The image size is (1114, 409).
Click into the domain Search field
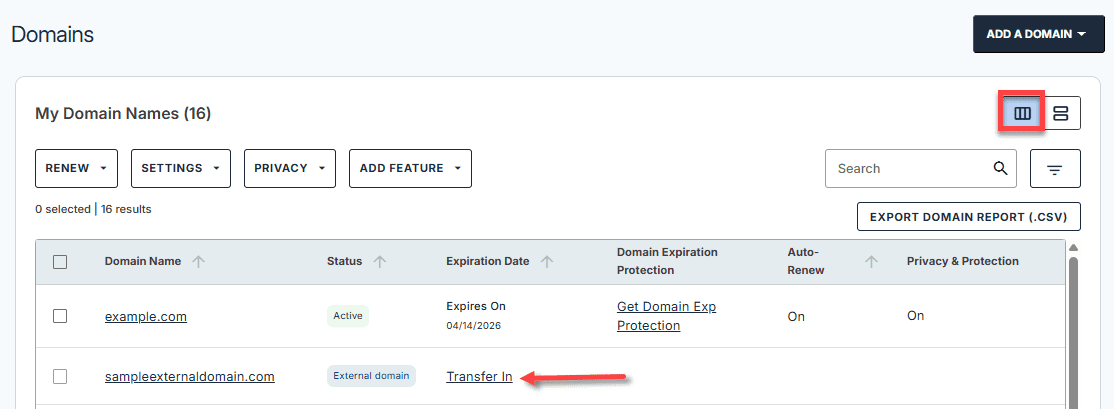coord(905,168)
